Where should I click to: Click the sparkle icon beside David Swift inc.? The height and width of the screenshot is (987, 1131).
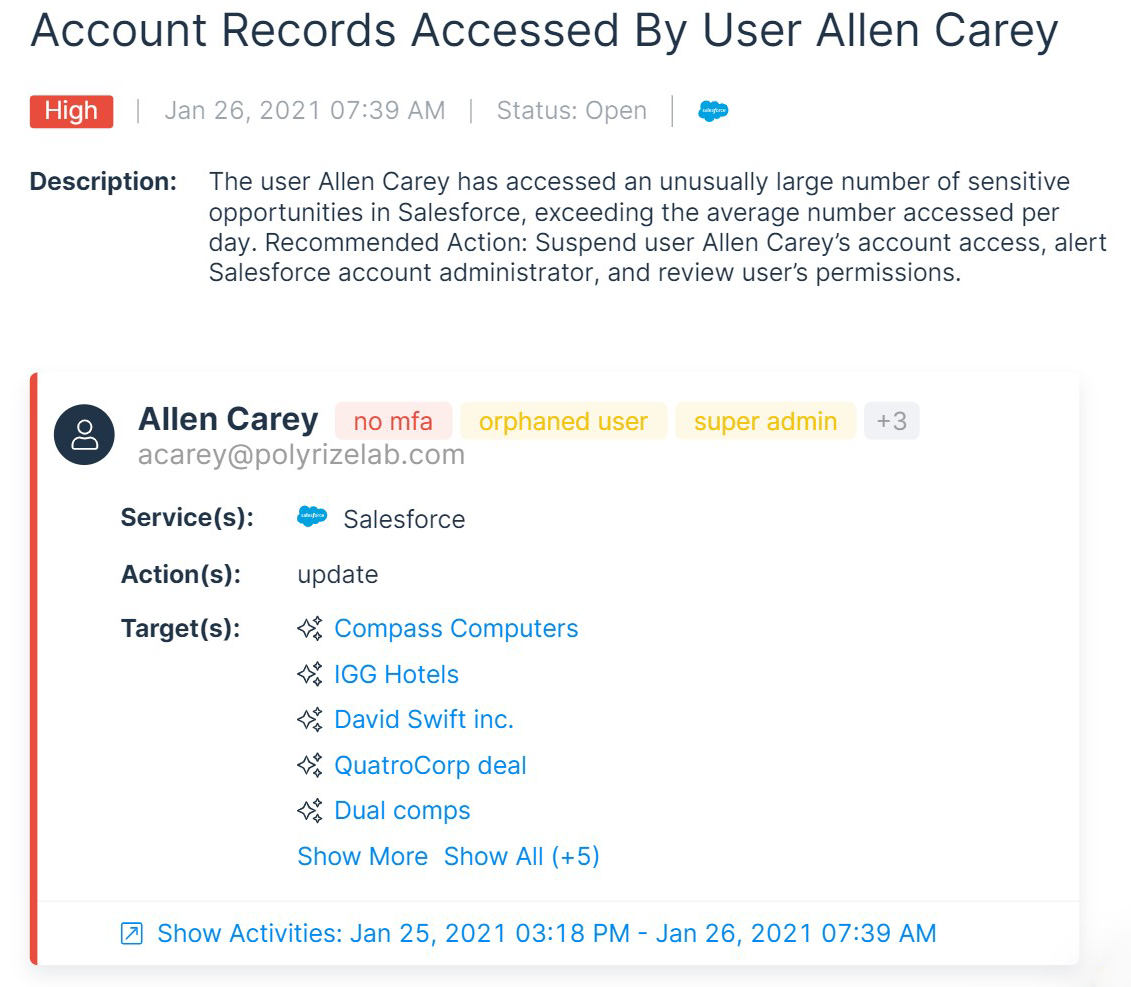point(309,719)
